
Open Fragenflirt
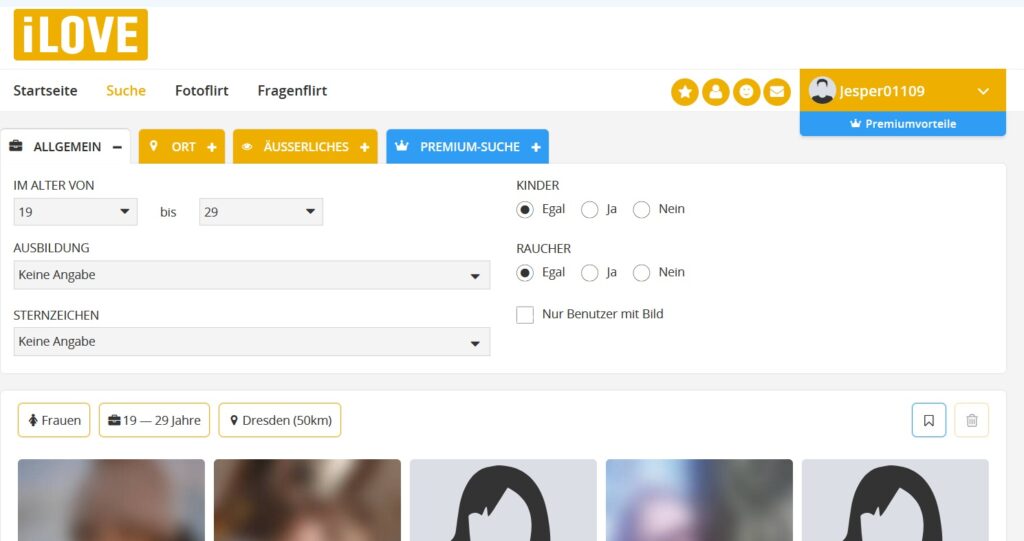pos(292,91)
